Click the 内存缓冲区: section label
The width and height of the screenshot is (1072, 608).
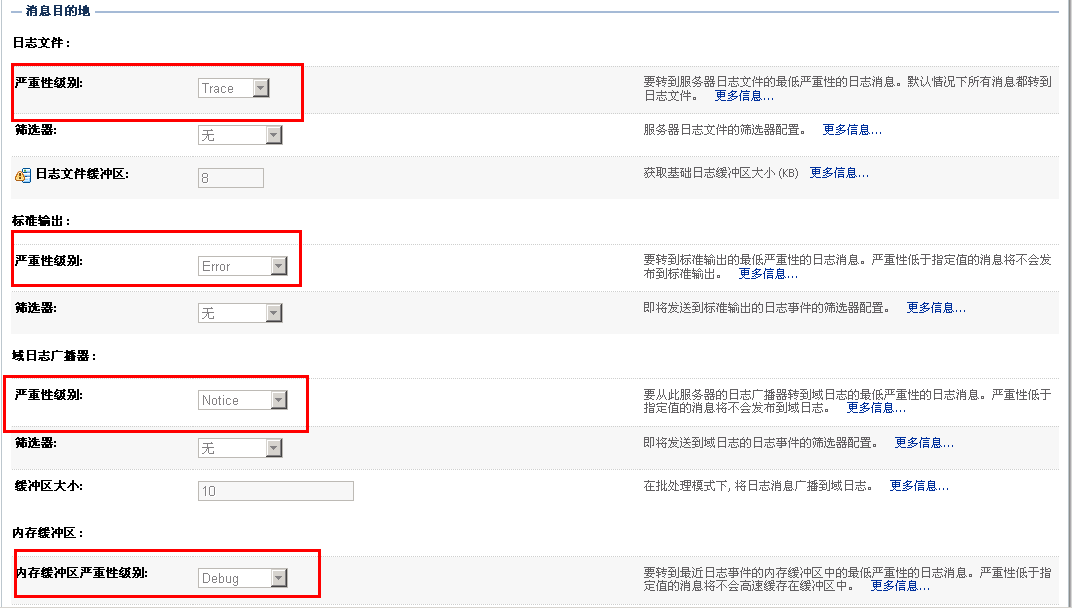click(47, 533)
